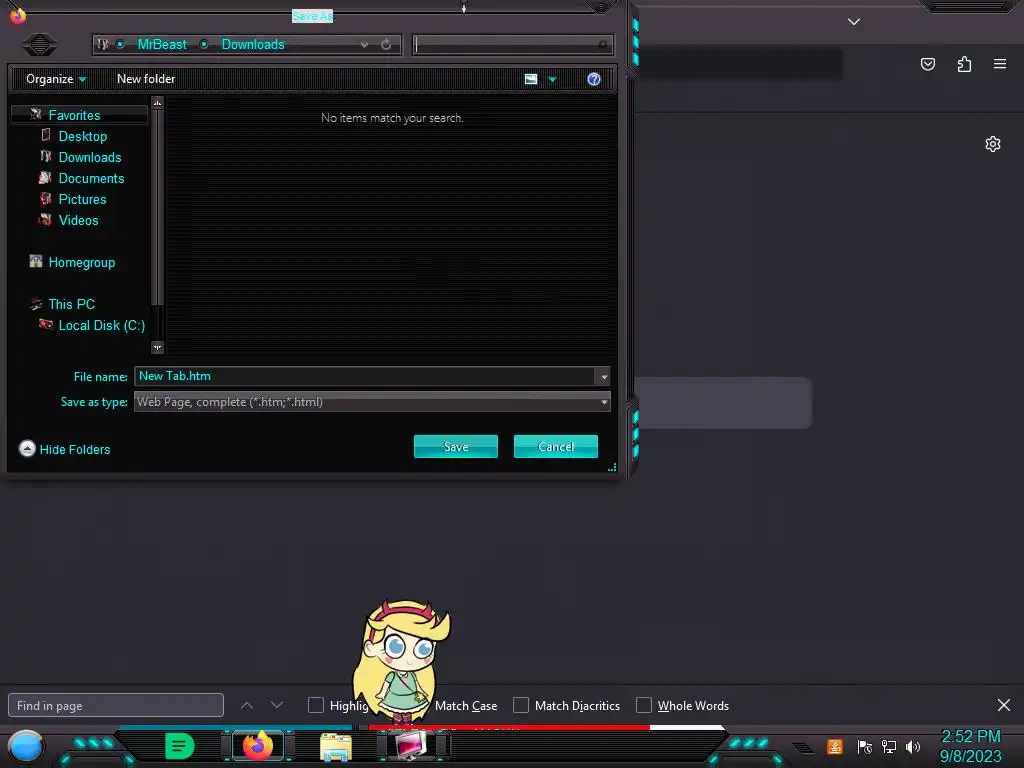Click Hide Folders link
1024x768 pixels.
pos(74,449)
